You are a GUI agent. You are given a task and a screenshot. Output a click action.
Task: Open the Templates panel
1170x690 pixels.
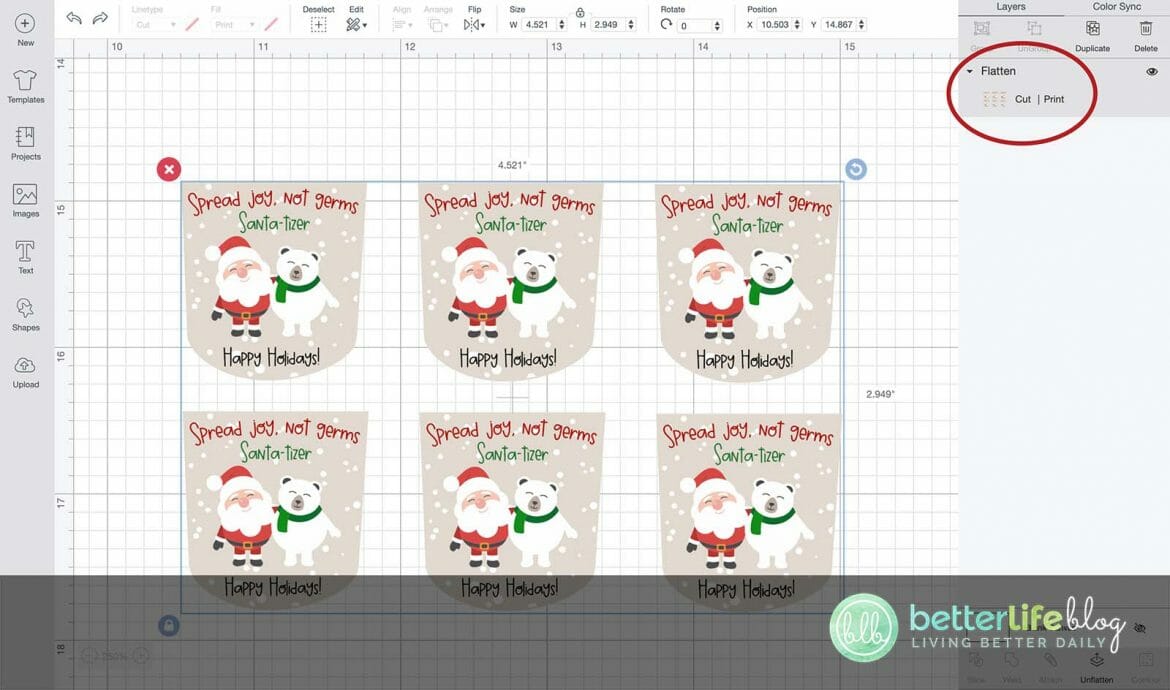click(x=24, y=86)
